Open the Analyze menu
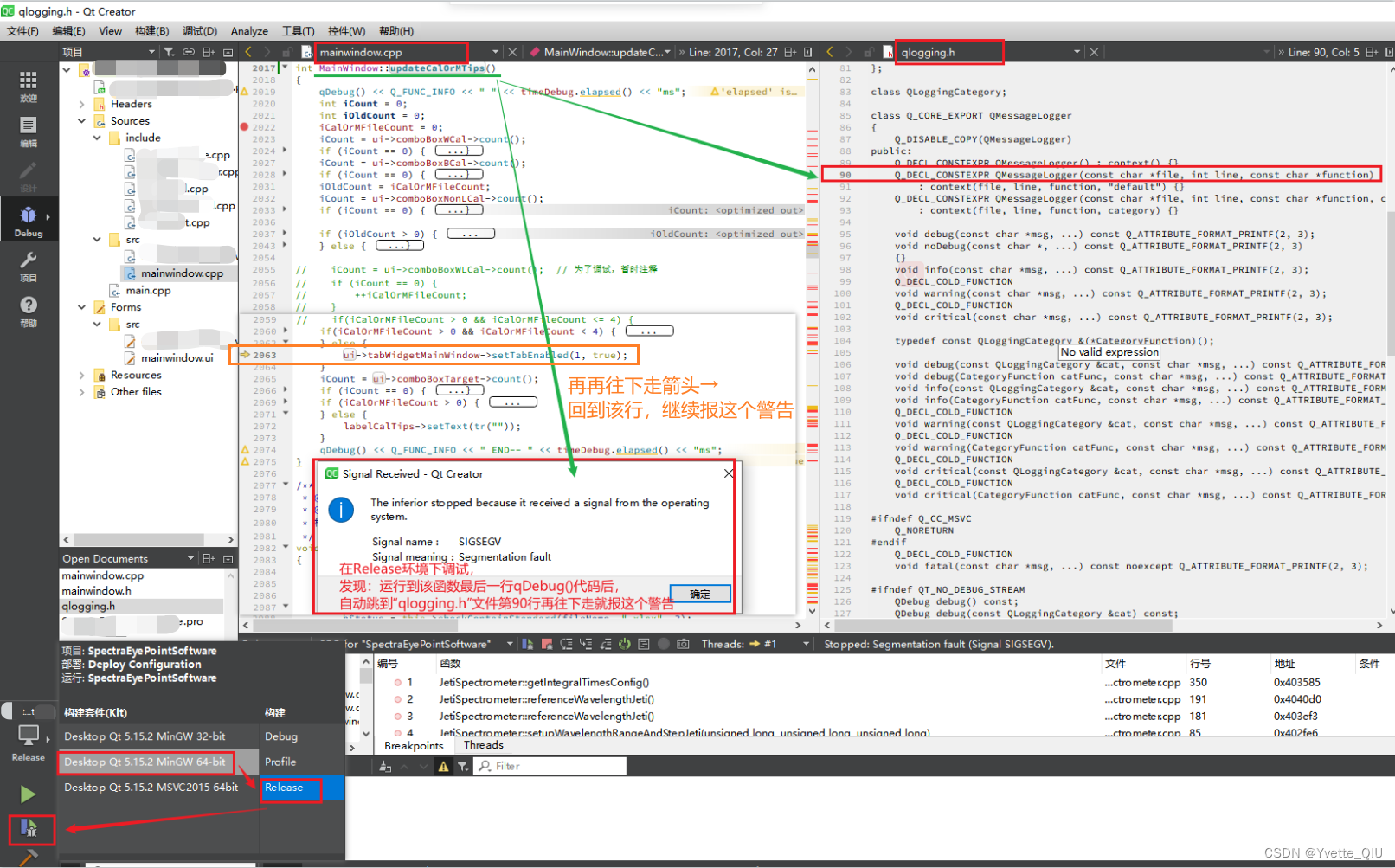The image size is (1395, 868). point(249,31)
